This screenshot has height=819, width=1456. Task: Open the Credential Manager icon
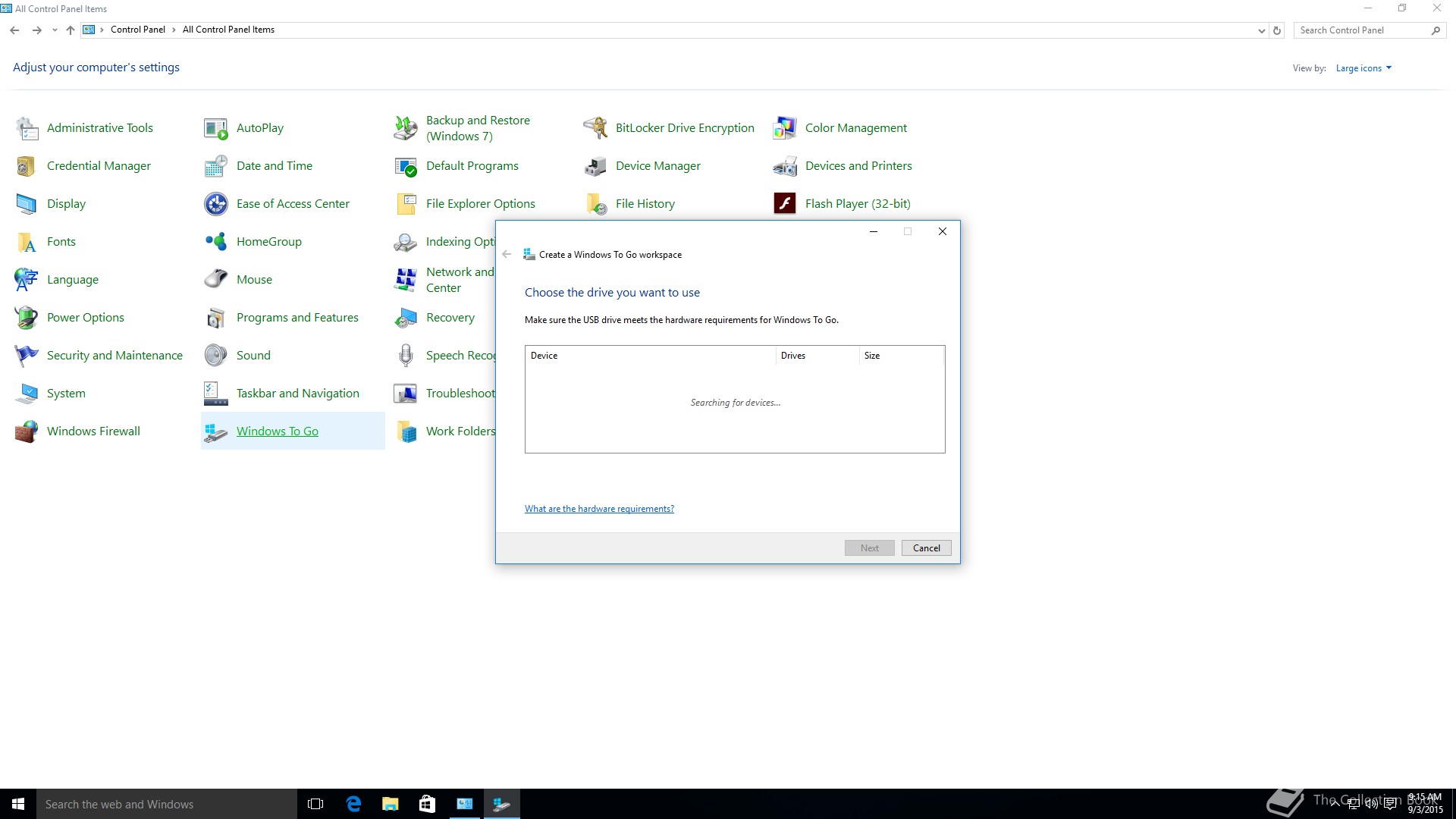point(27,166)
